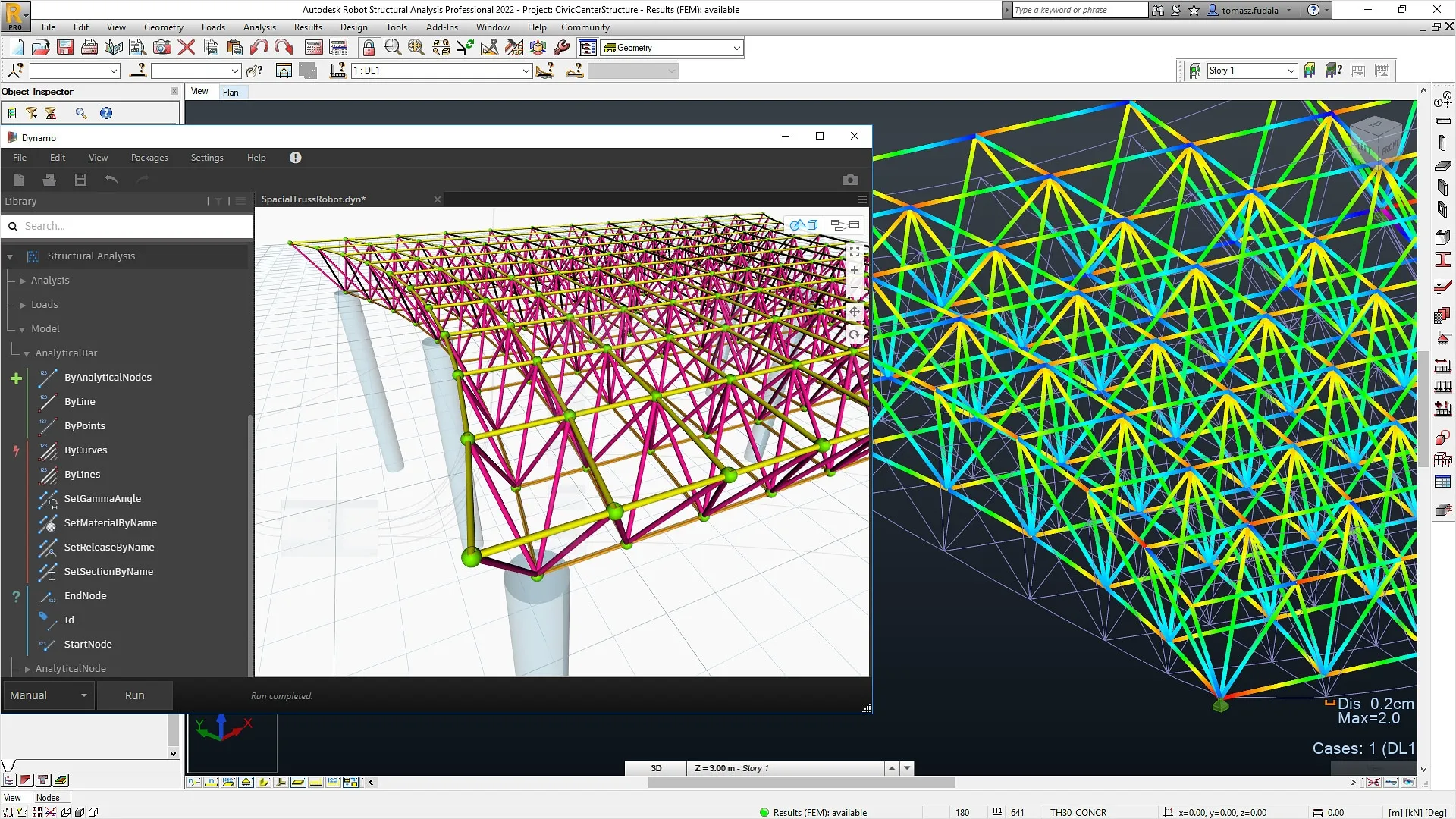Open the Printer icon in the main toolbar

[89, 46]
